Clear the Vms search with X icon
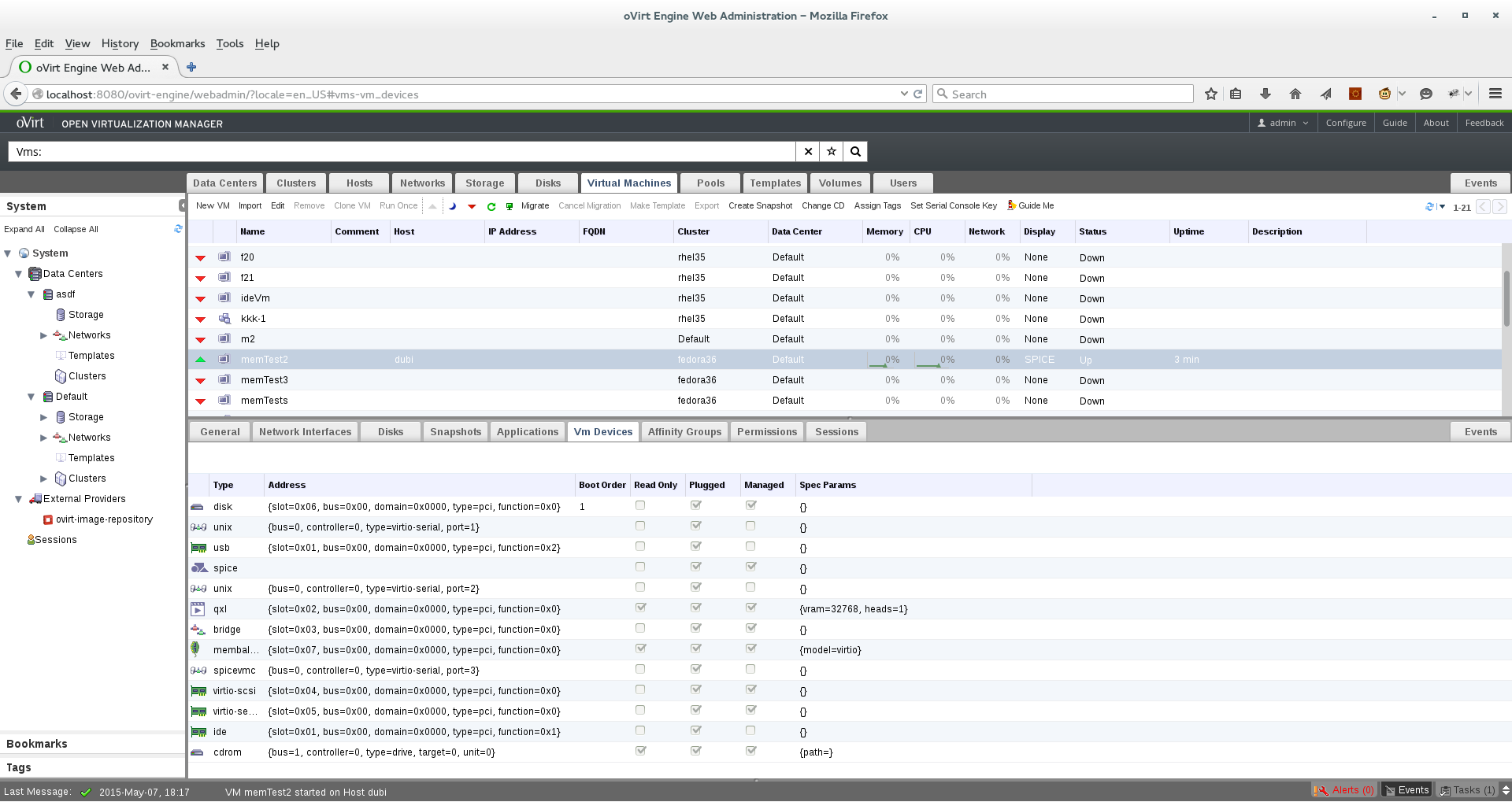This screenshot has height=802, width=1512. (808, 152)
